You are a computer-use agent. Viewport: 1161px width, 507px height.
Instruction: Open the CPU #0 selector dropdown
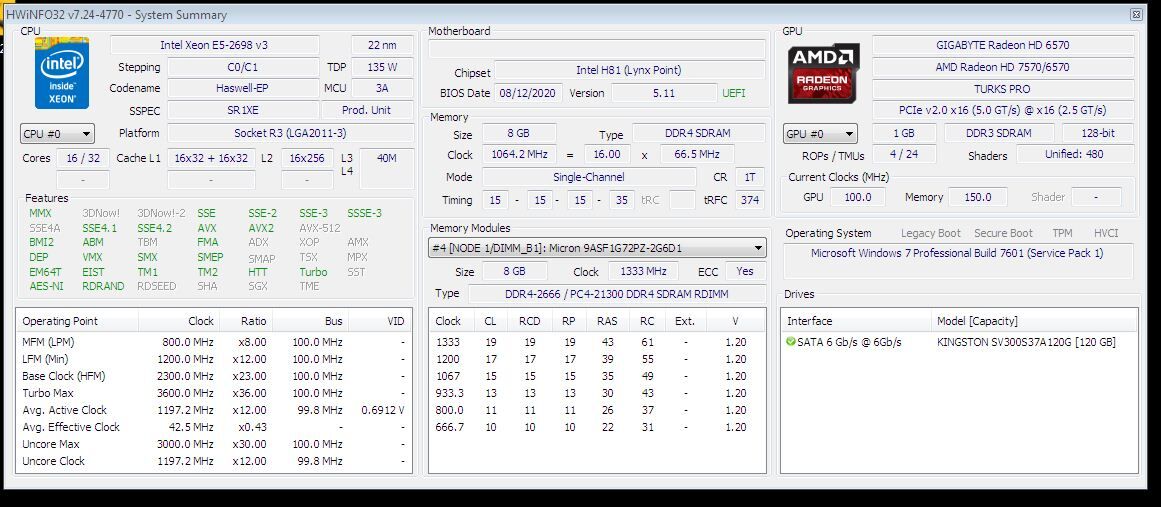tap(57, 134)
